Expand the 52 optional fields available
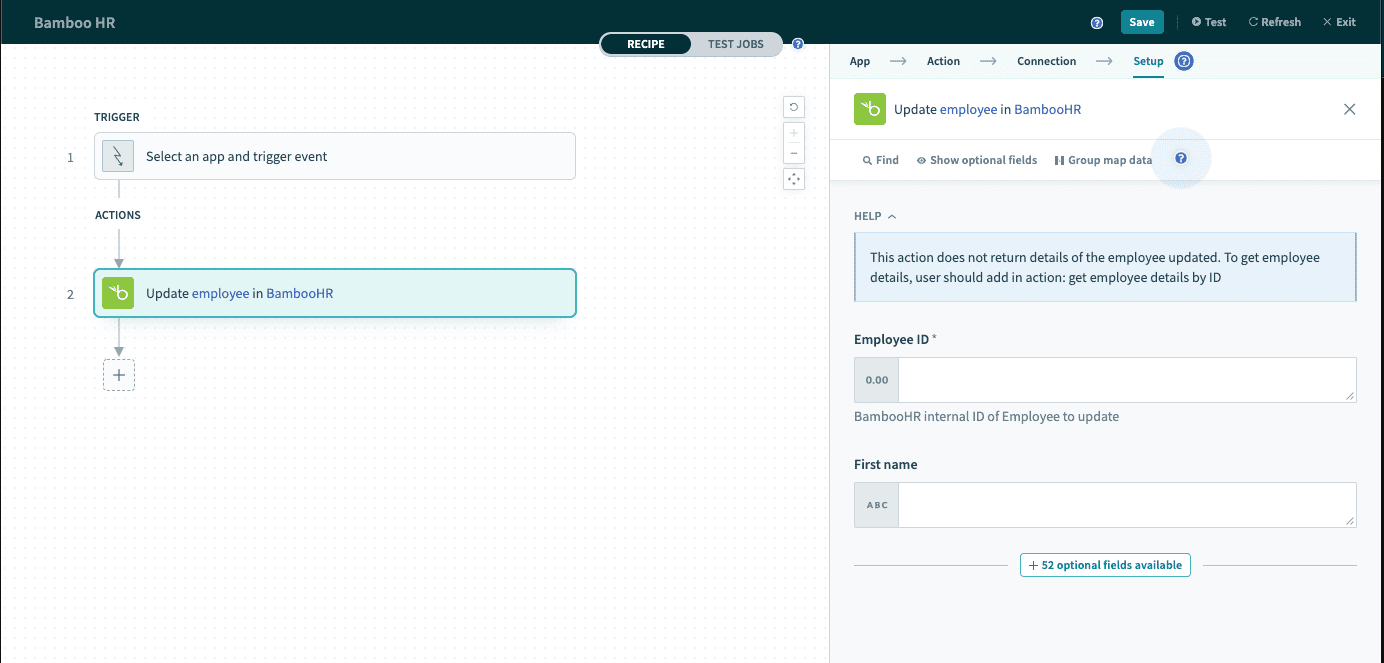The image size is (1384, 663). coord(1105,565)
